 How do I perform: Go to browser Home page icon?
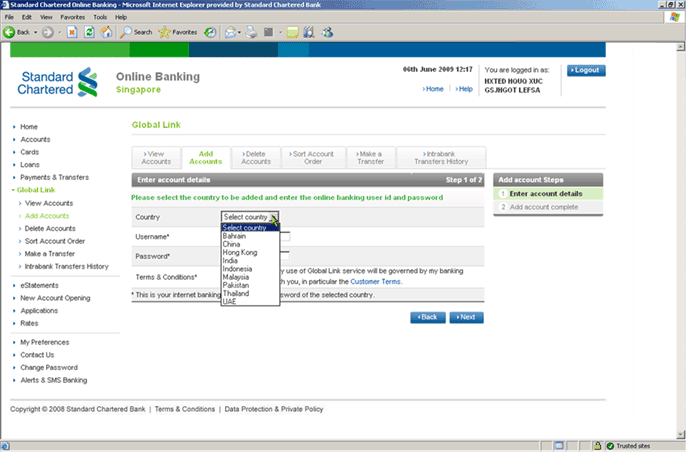coord(106,32)
